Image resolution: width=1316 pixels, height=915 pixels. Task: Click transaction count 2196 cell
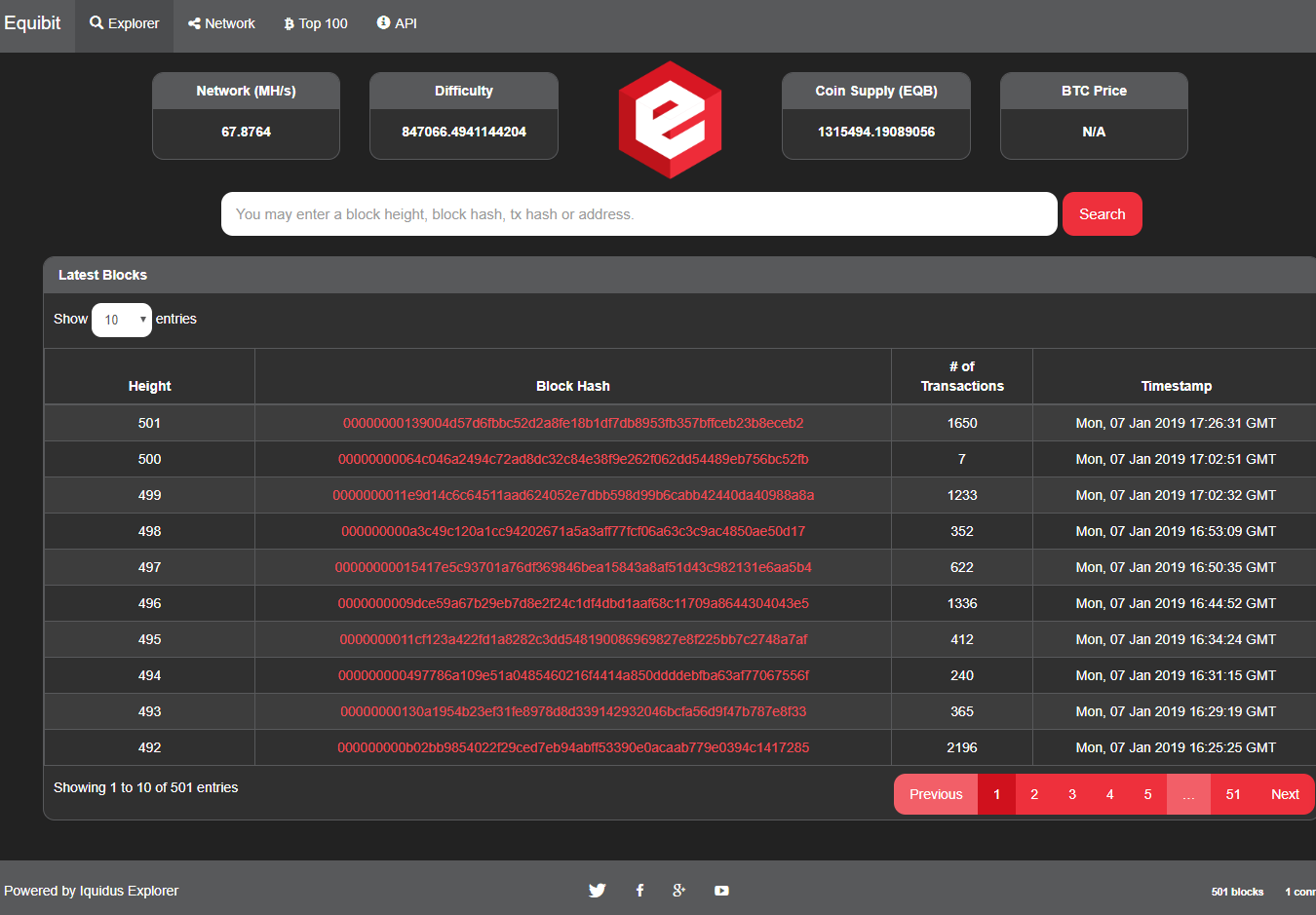point(962,747)
